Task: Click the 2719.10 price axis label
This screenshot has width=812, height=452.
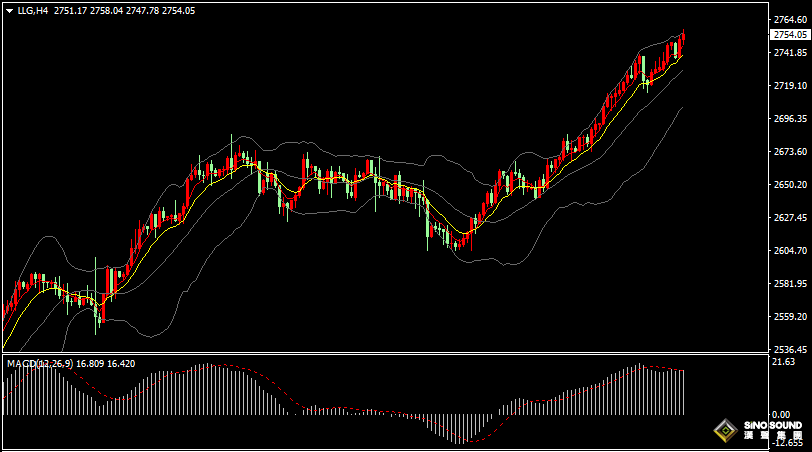Action: (x=790, y=86)
